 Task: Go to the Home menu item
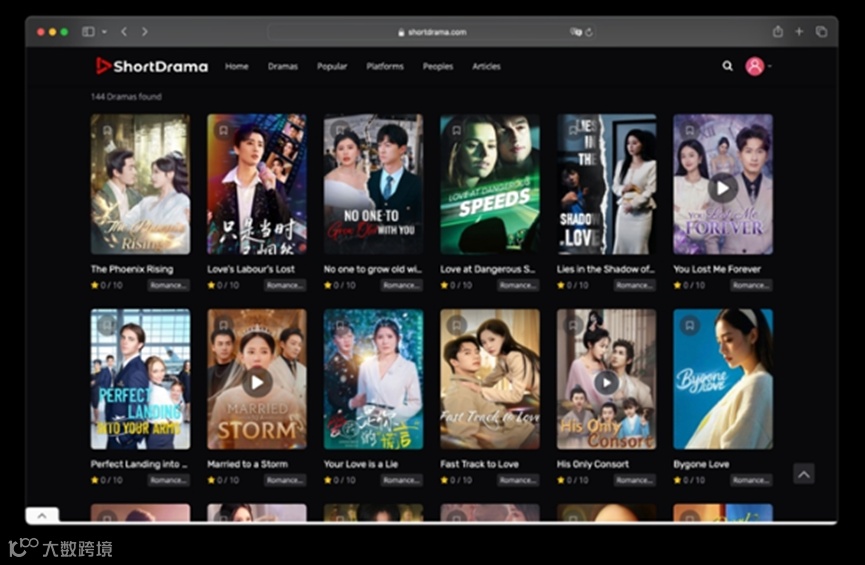pos(237,66)
